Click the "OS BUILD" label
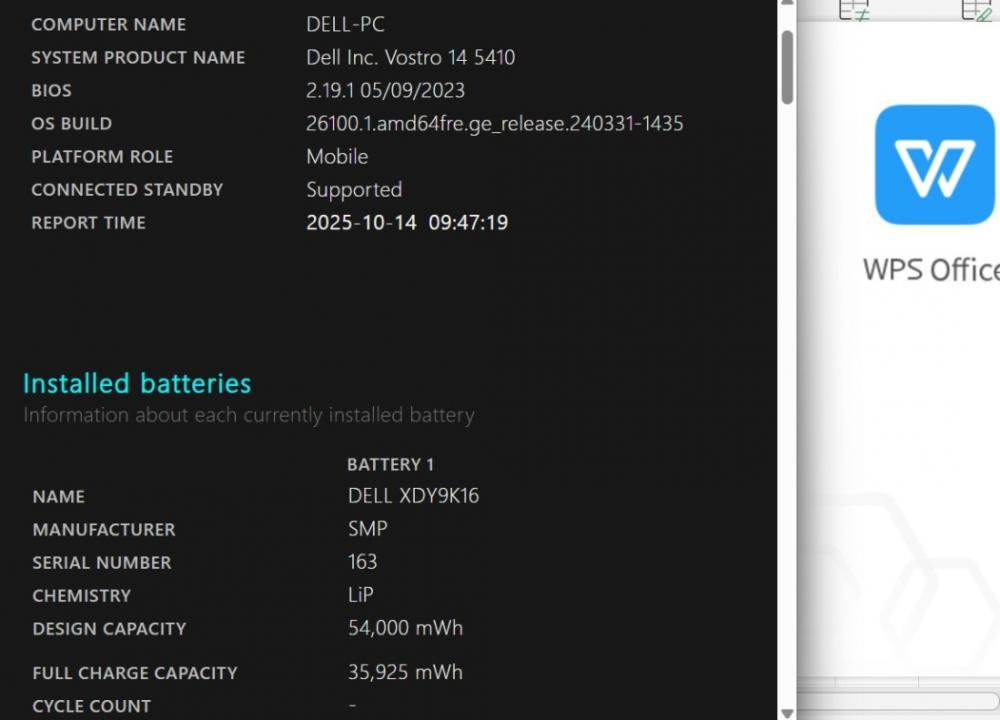This screenshot has width=1000, height=720. (71, 124)
